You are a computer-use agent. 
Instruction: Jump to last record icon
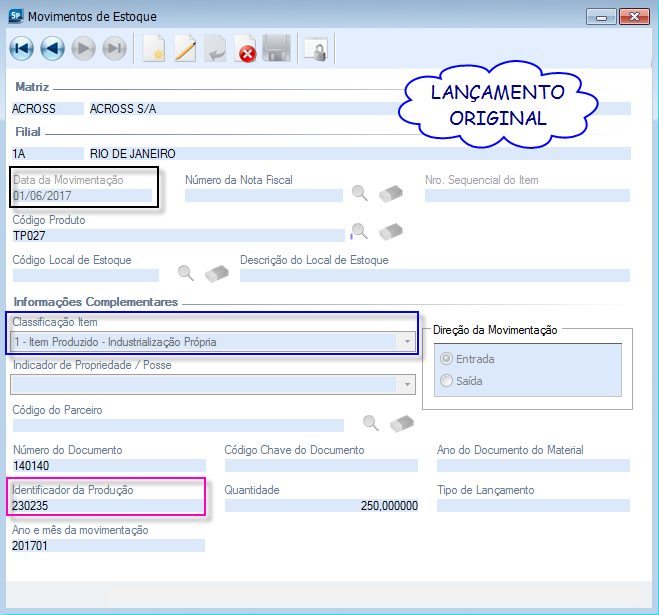coord(114,48)
